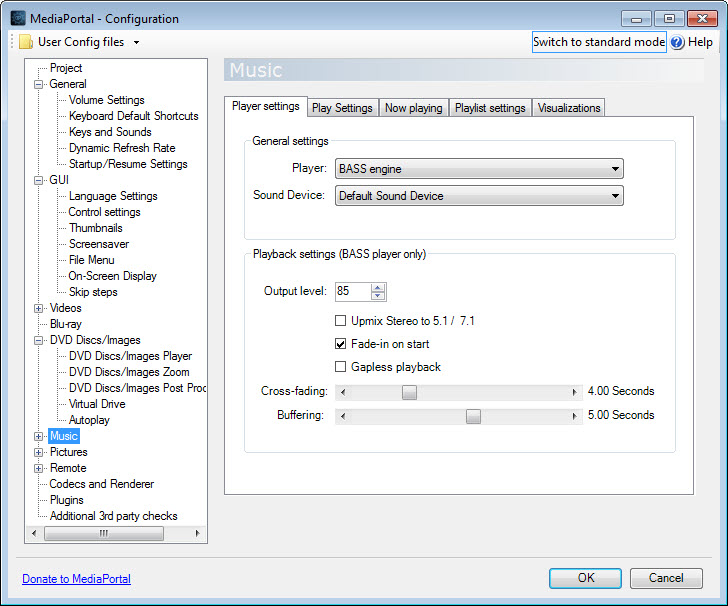Select Language Settings tree item
Image resolution: width=728 pixels, height=606 pixels.
point(113,196)
